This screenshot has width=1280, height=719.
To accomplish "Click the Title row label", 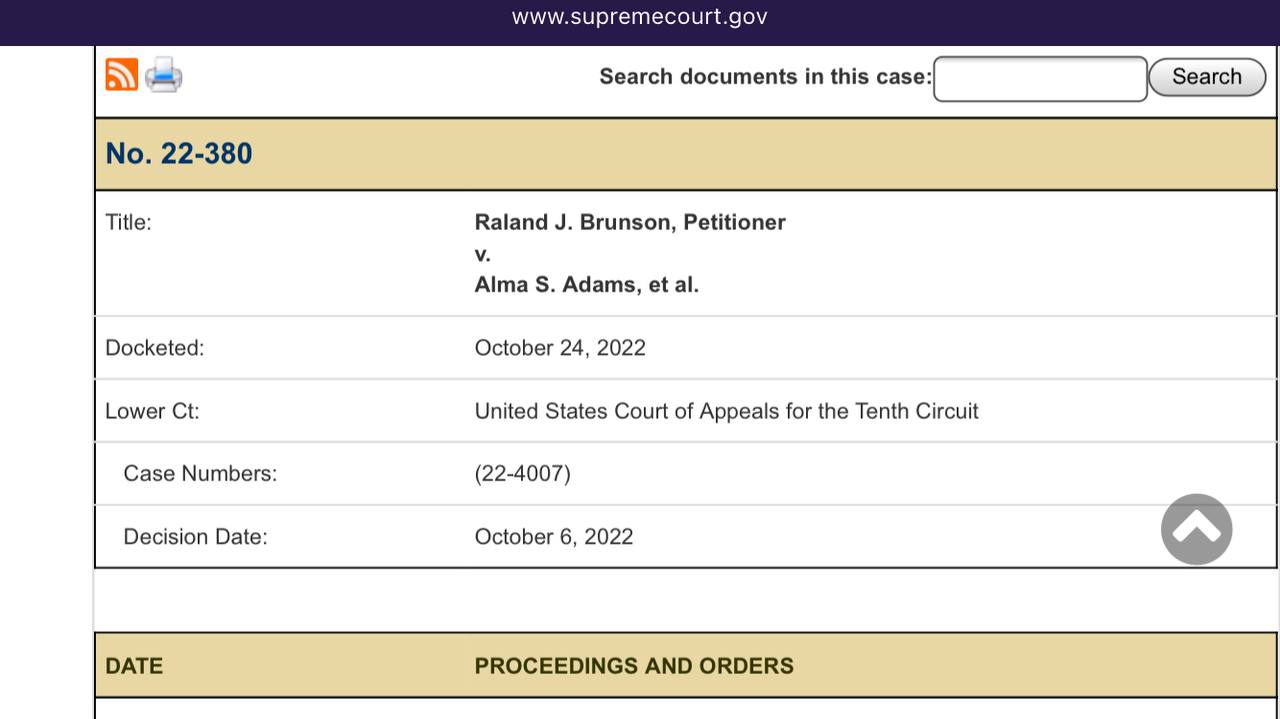I will tap(128, 222).
